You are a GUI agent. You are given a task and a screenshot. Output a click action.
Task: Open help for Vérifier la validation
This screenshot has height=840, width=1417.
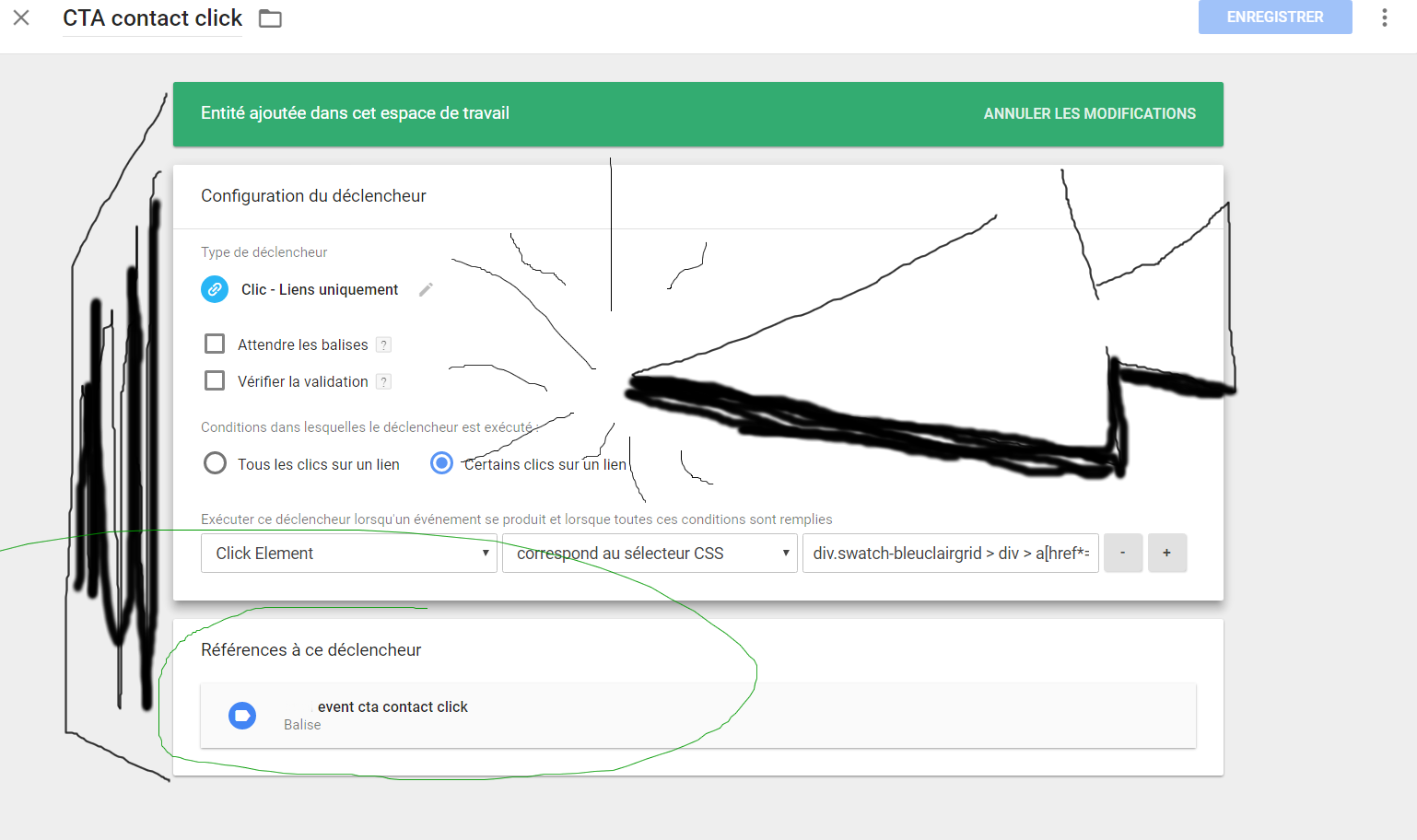tap(384, 382)
